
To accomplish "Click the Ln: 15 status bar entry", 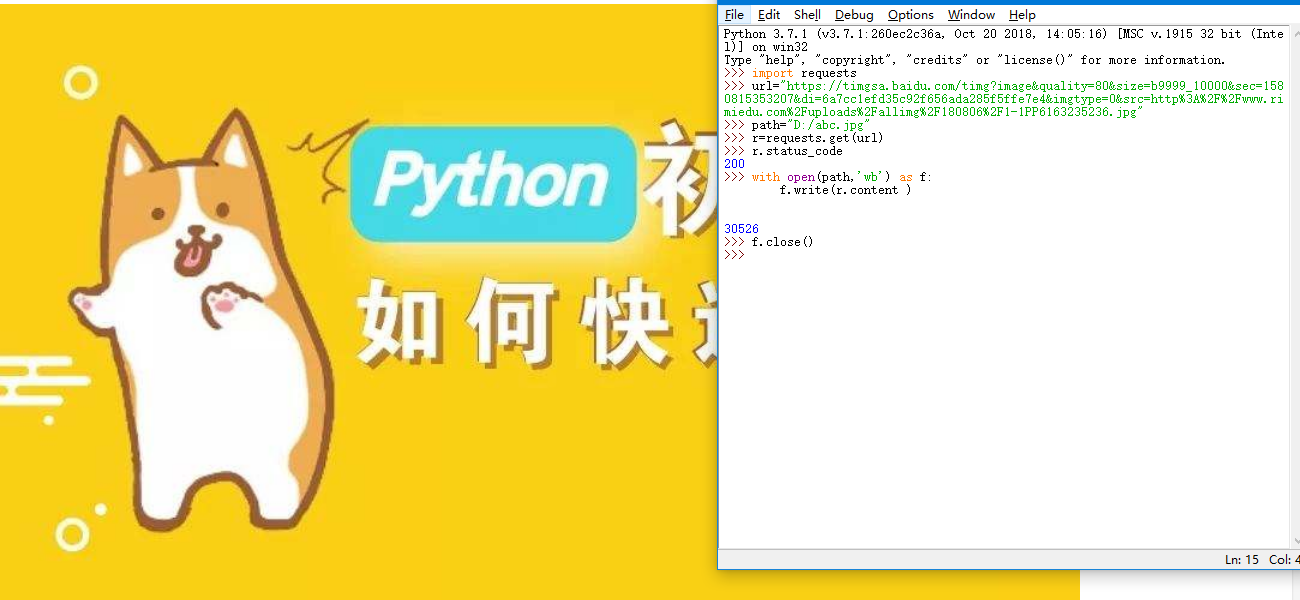I will coord(1242,560).
